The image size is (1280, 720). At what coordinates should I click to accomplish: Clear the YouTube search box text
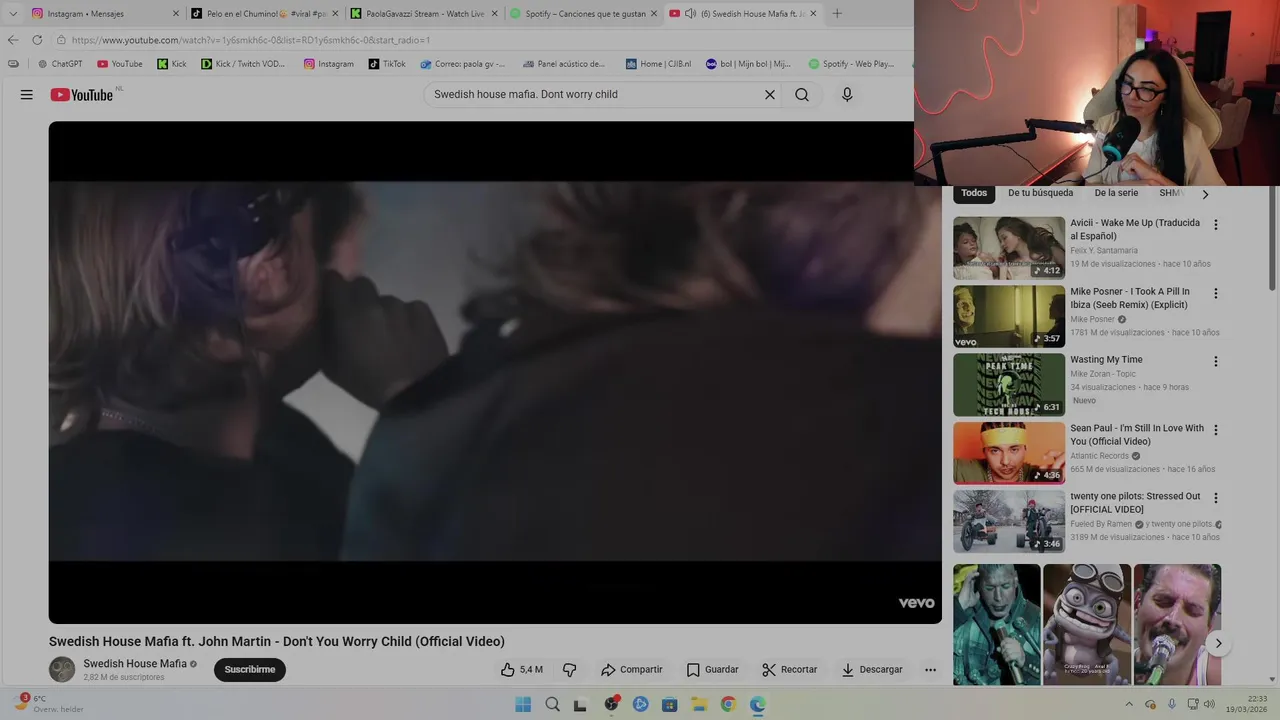[770, 95]
